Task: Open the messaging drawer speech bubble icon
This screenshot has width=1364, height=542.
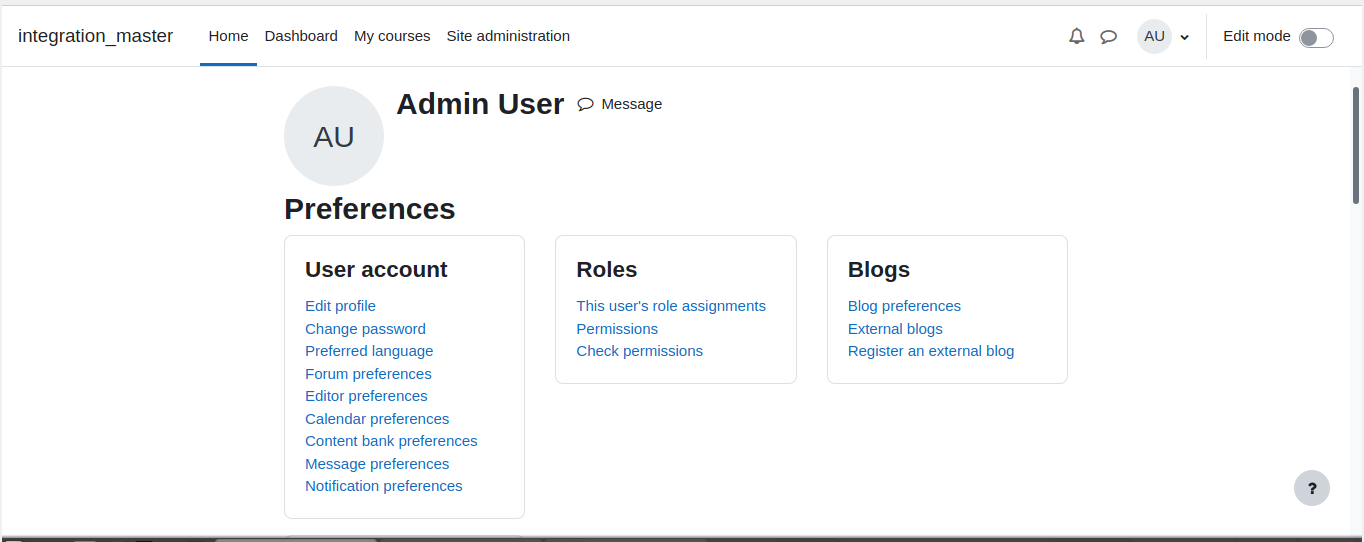Action: [1108, 36]
